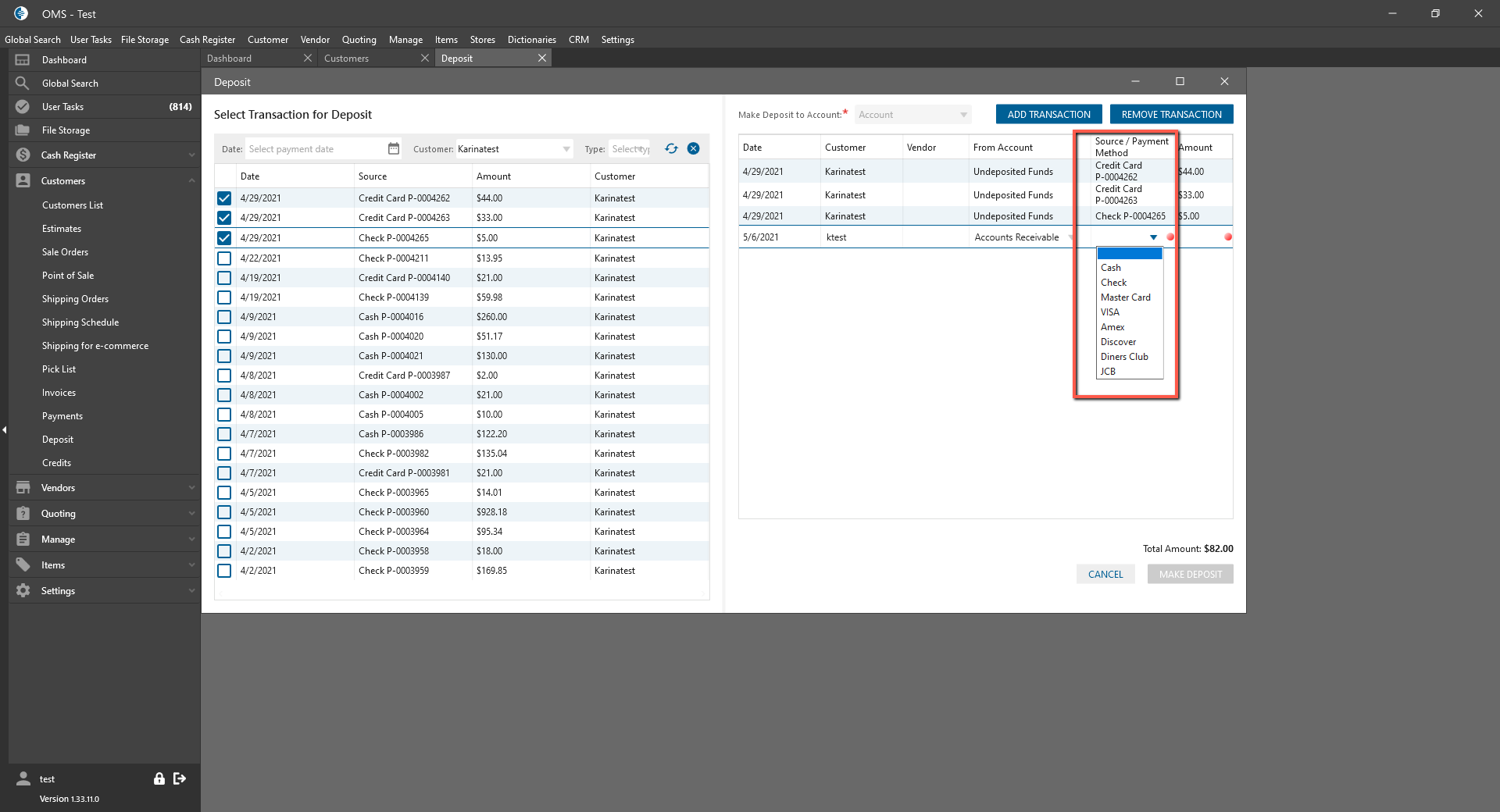Click the logout icon in the sidebar footer

pyautogui.click(x=180, y=778)
